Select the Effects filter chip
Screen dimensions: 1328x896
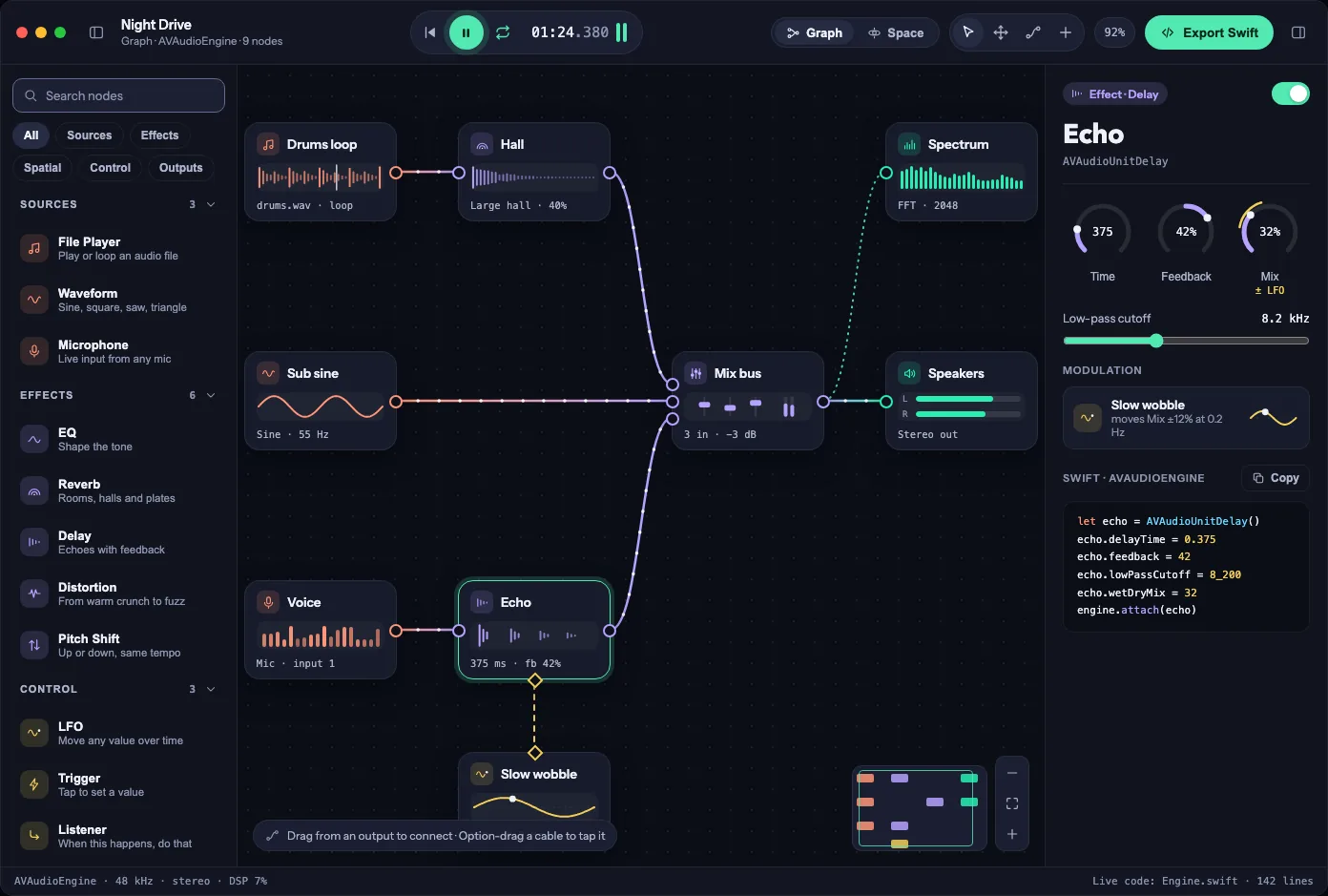(159, 135)
